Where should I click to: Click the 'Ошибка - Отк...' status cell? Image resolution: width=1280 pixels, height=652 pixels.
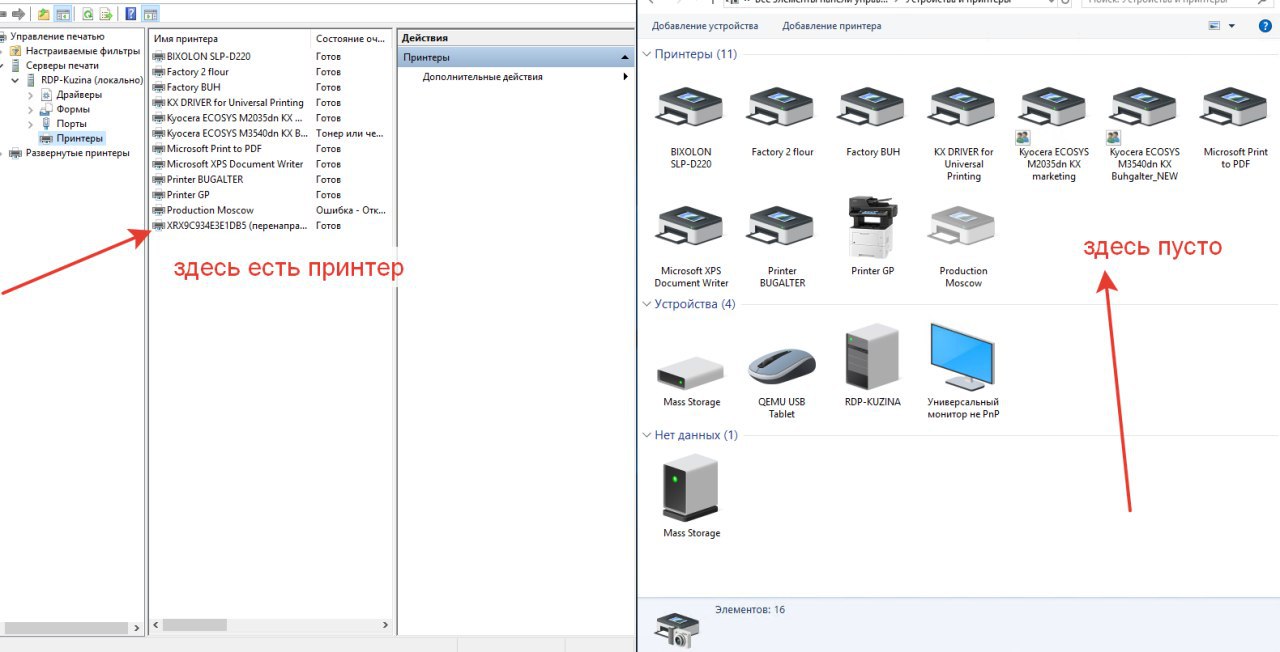[350, 210]
